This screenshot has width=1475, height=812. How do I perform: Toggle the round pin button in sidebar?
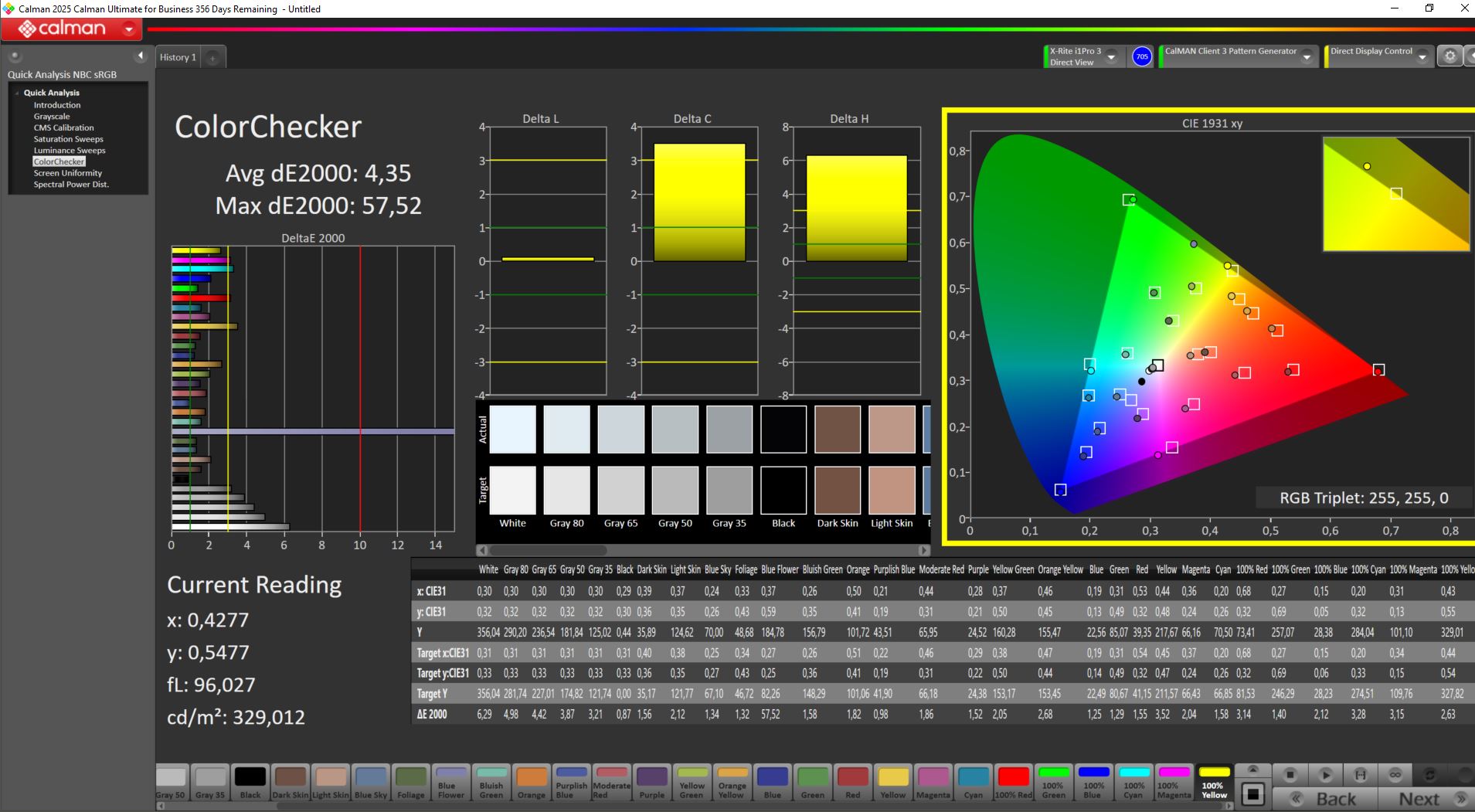coord(15,56)
